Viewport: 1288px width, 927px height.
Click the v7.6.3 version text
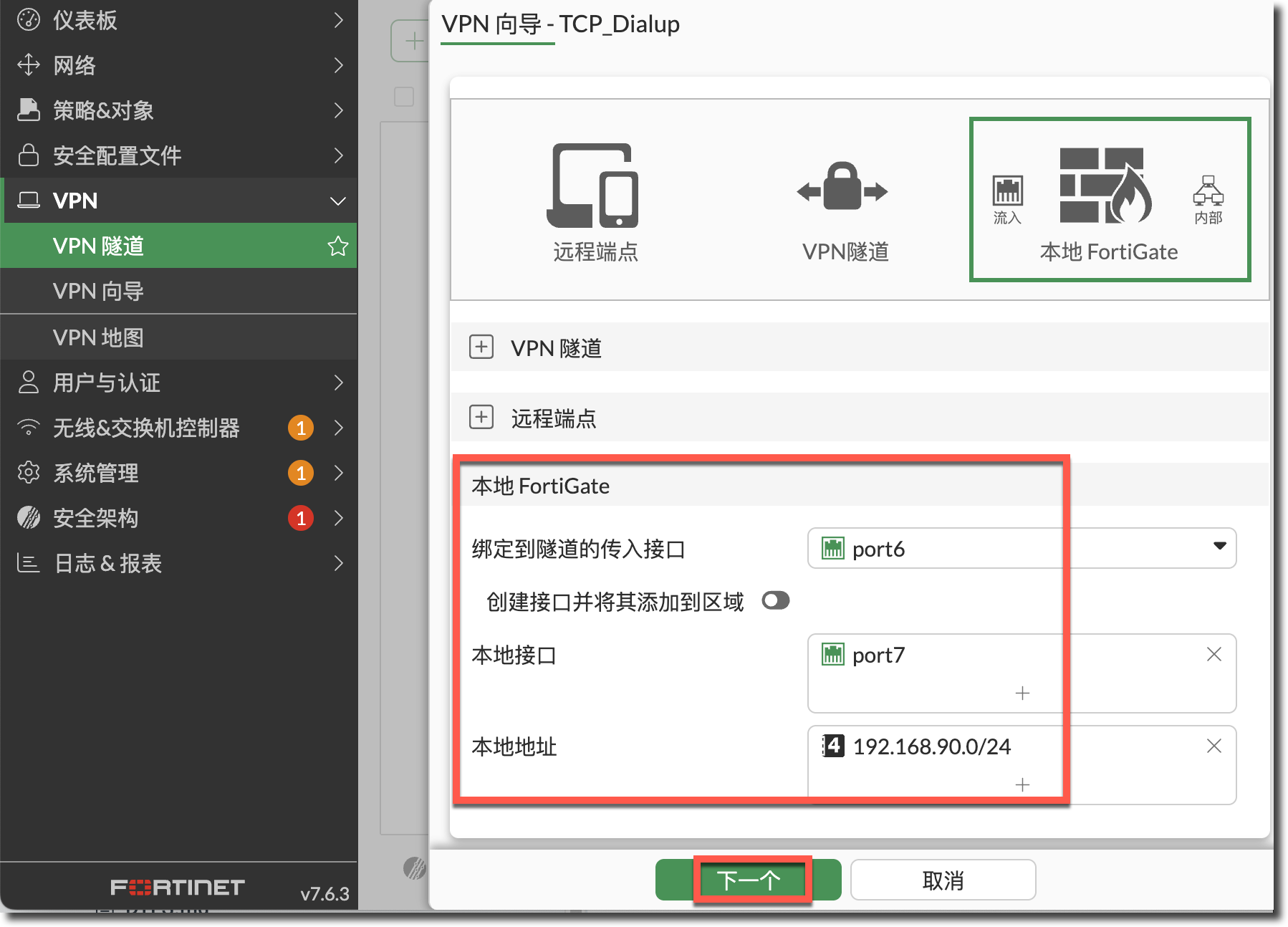pyautogui.click(x=325, y=894)
